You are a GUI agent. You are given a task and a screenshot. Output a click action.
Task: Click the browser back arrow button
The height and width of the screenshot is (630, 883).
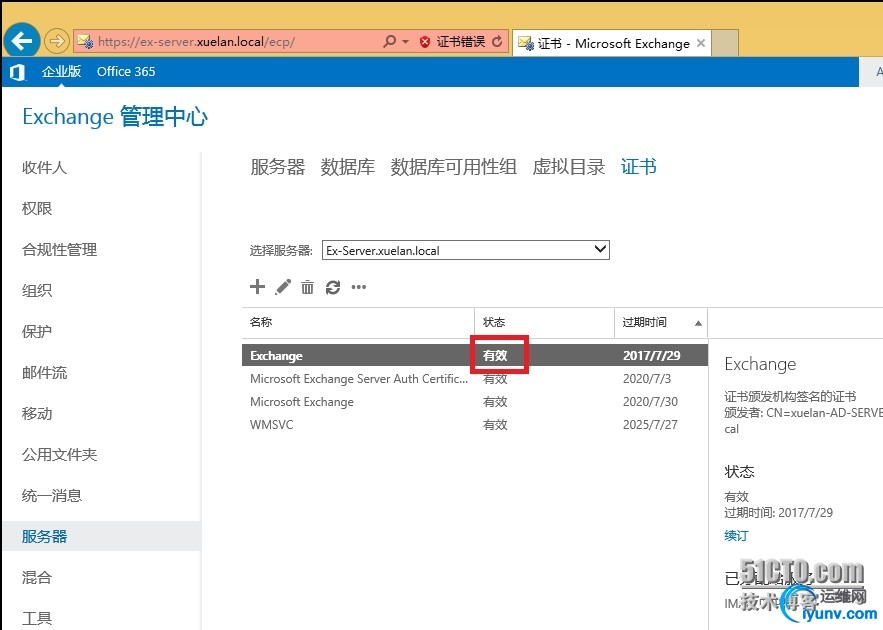(x=21, y=41)
